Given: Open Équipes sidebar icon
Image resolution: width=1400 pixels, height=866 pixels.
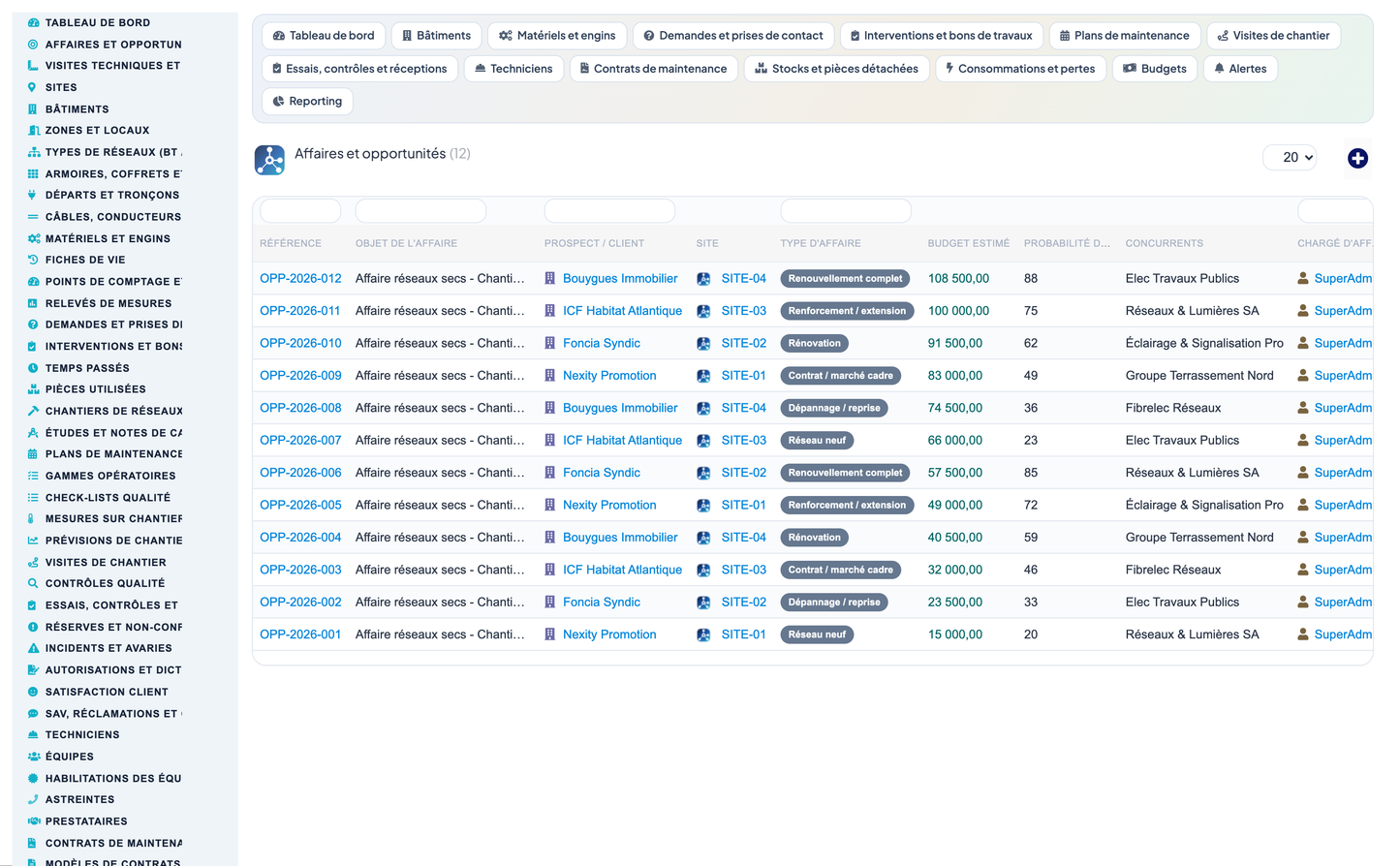Looking at the screenshot, I should 33,757.
